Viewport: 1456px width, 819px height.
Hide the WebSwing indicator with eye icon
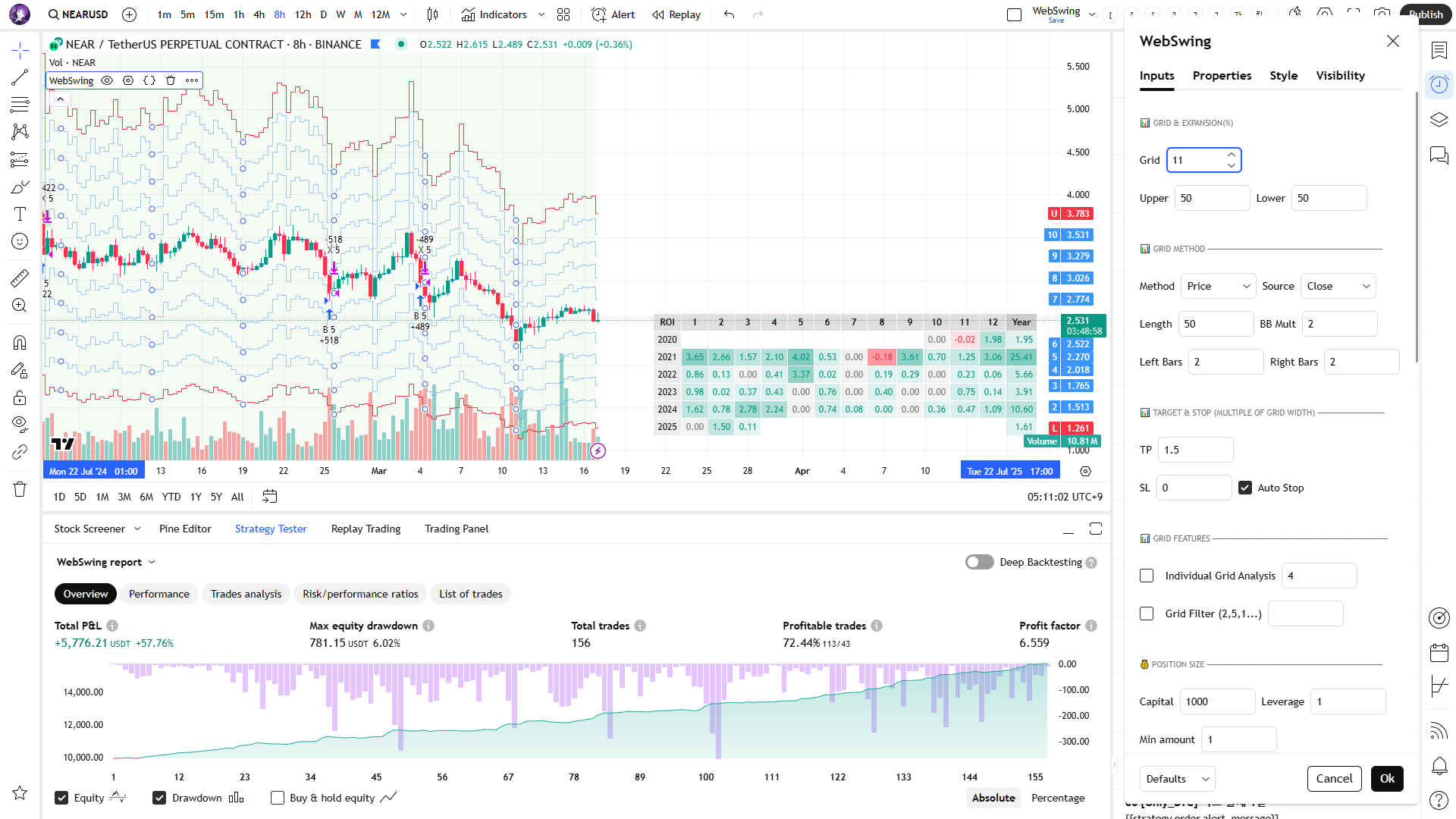(x=107, y=80)
